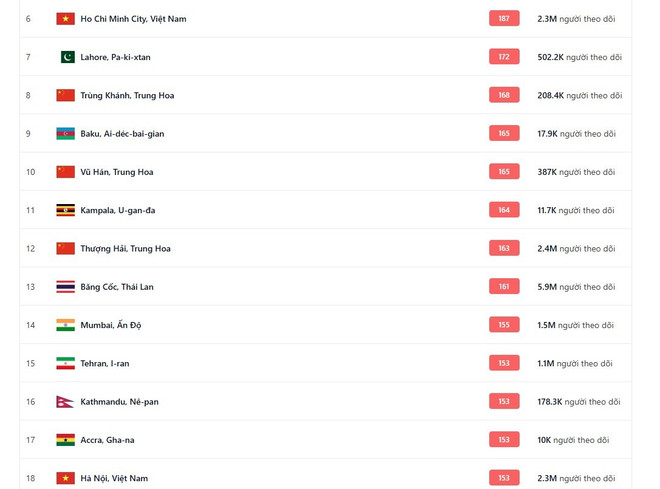
Task: Click the Ghana flag beside Accra
Action: click(x=65, y=440)
